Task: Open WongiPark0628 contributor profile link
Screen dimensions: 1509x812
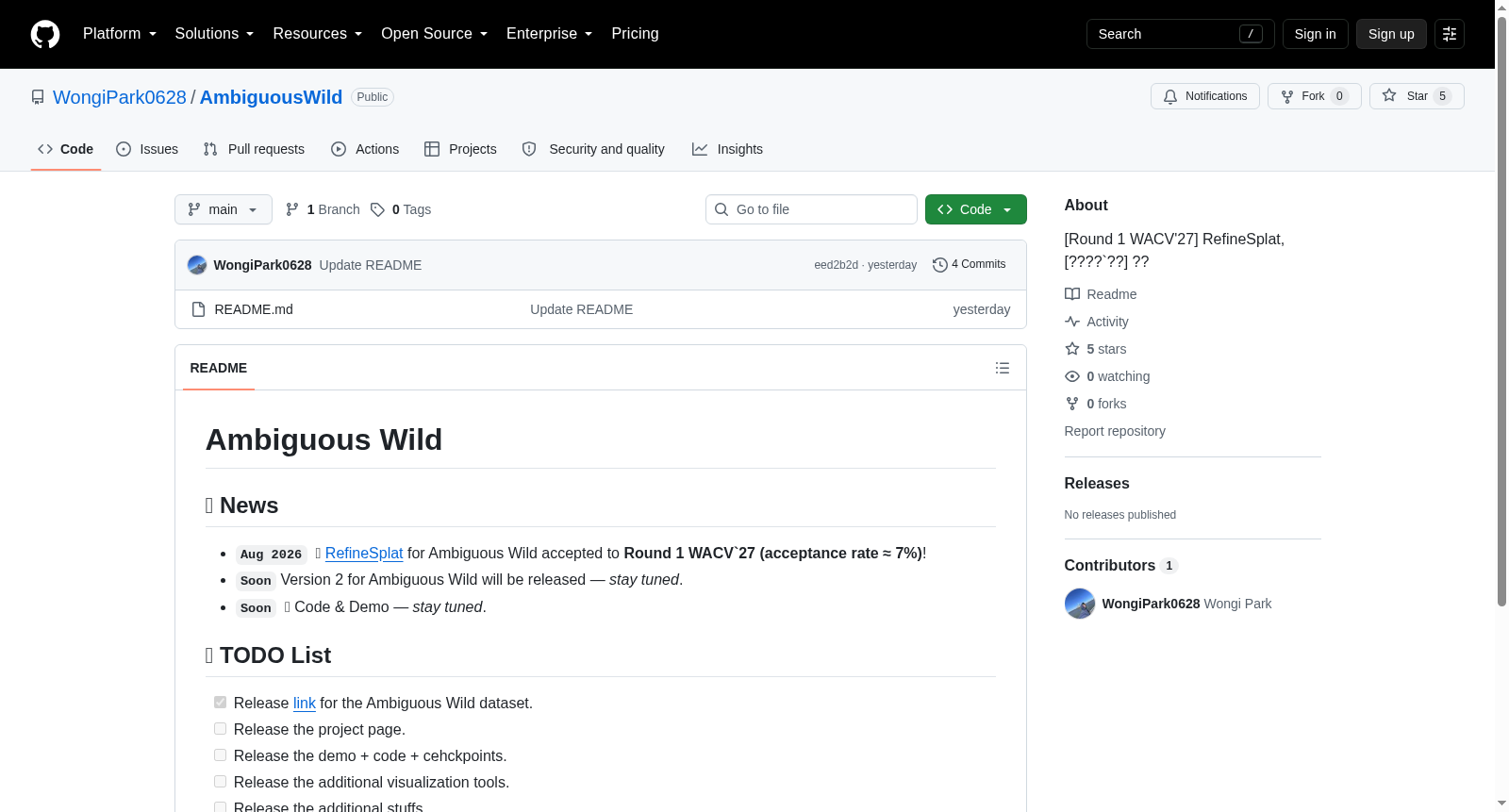Action: 1151,604
